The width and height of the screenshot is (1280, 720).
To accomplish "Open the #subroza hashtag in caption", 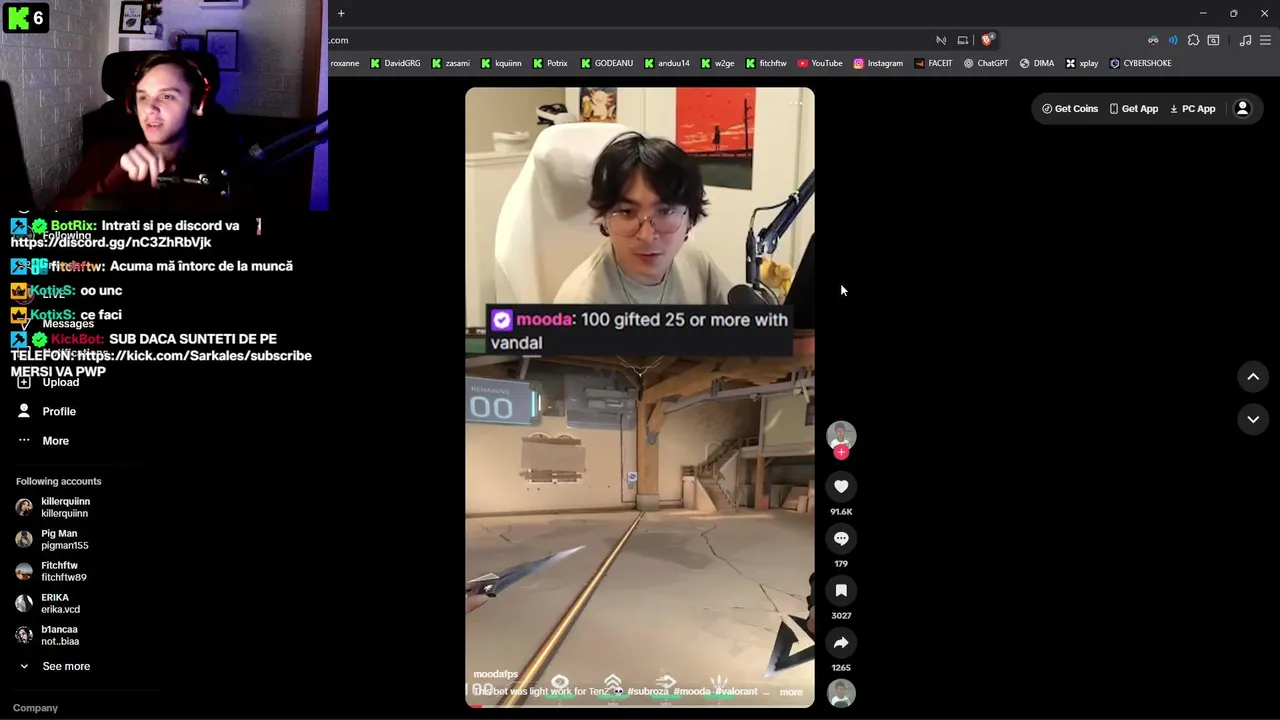I will 648,692.
